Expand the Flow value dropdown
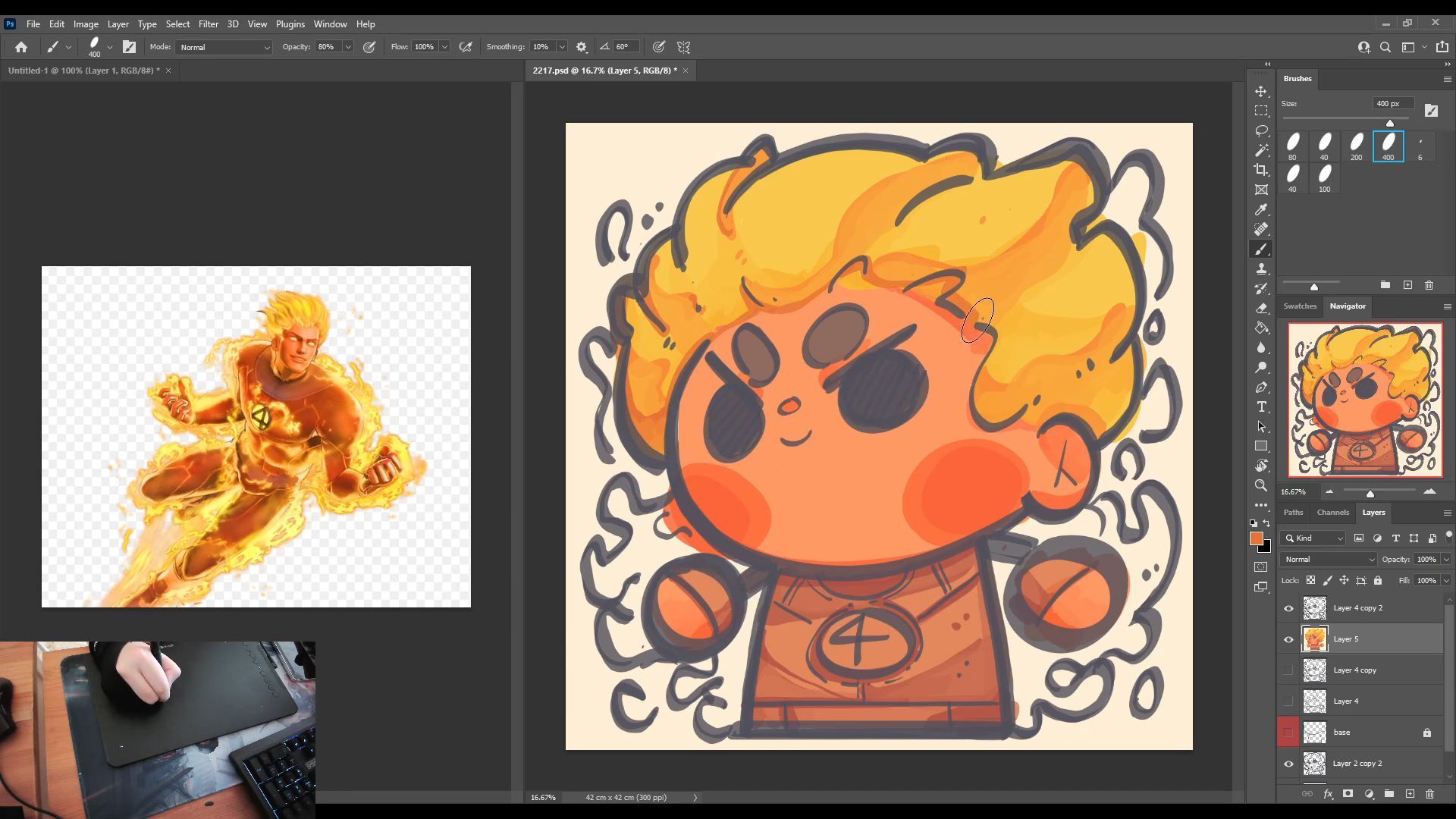 [x=444, y=47]
